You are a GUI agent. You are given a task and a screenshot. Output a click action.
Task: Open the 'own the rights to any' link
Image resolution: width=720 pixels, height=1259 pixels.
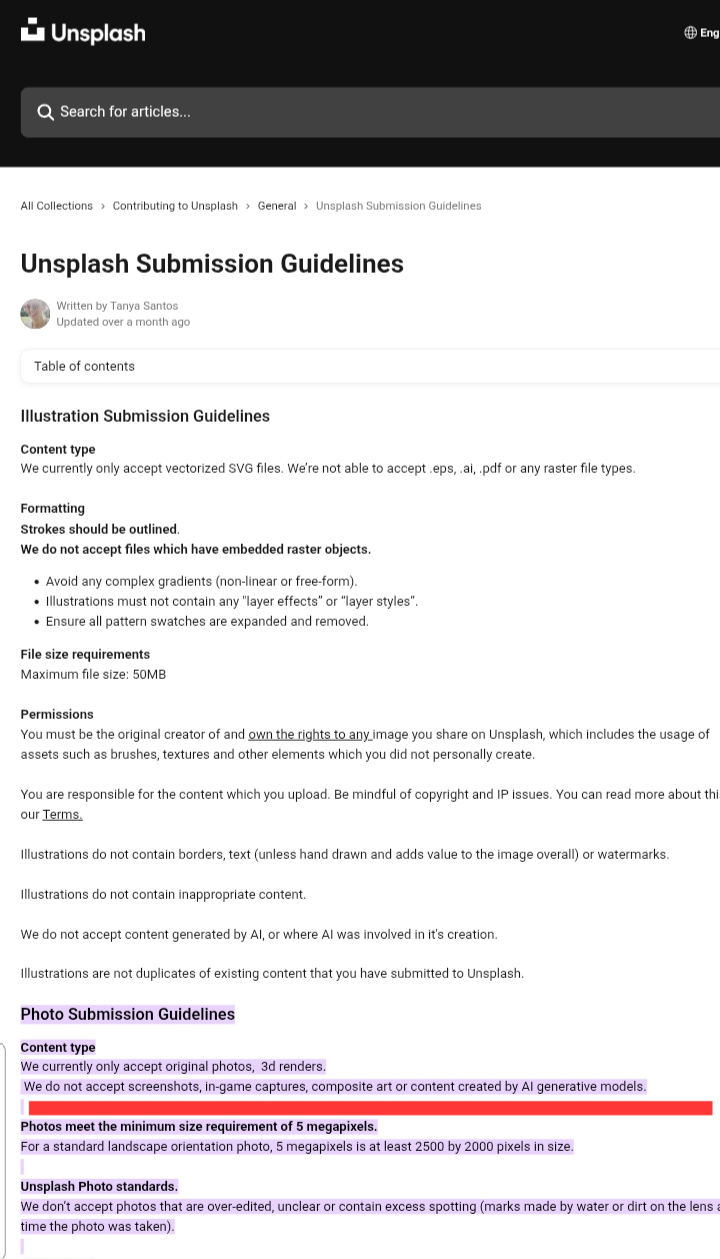[309, 734]
